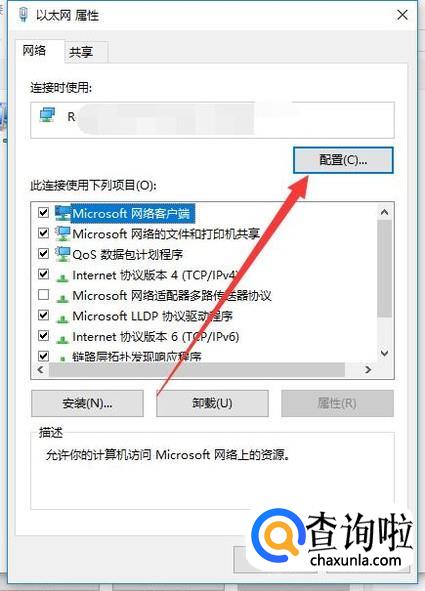This screenshot has width=425, height=591.
Task: Open adapter settings with 配置(C)... button
Action: [x=343, y=160]
